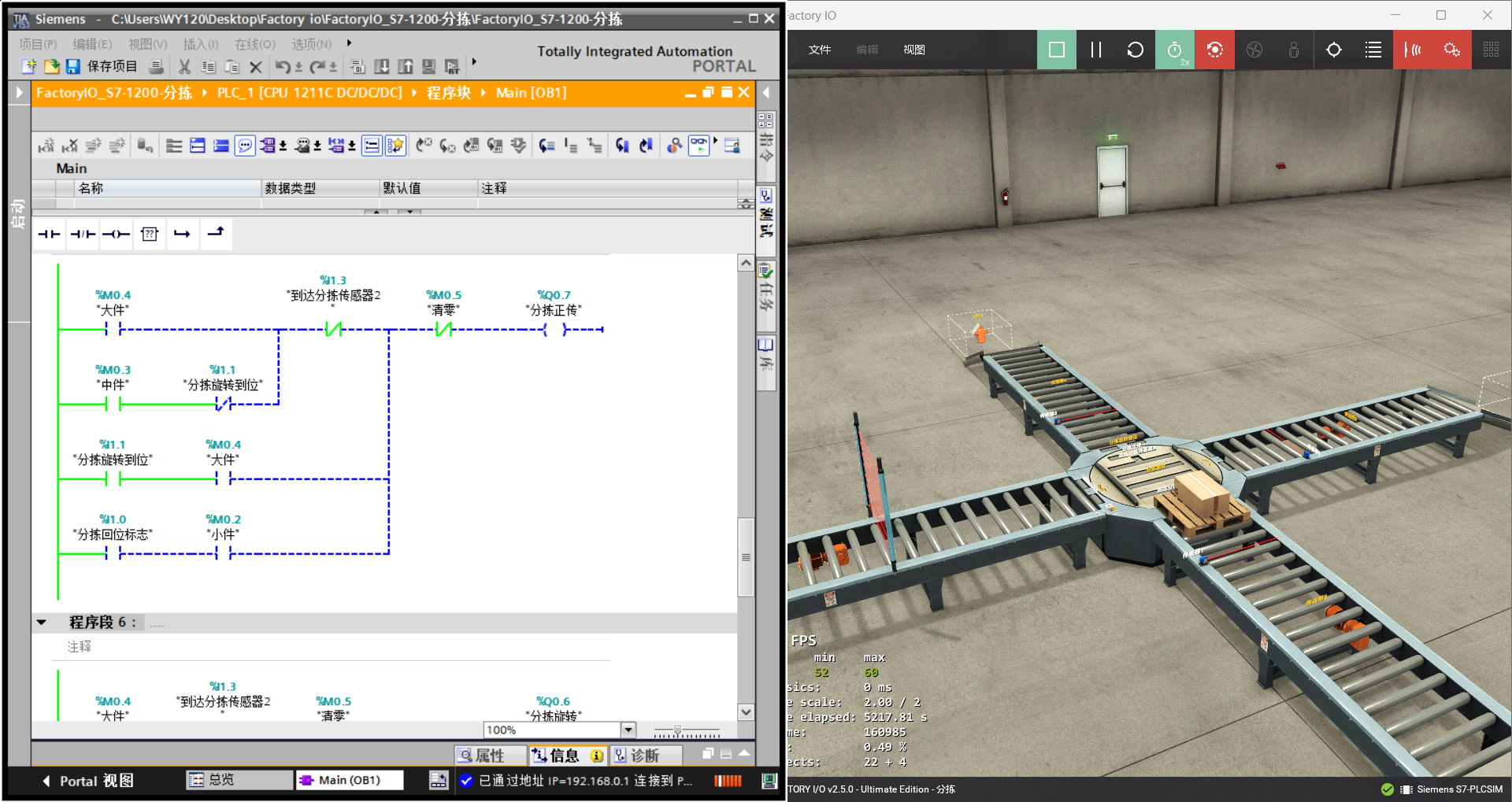The width and height of the screenshot is (1512, 802).
Task: Adjust the editor zoom slider
Action: [x=677, y=730]
